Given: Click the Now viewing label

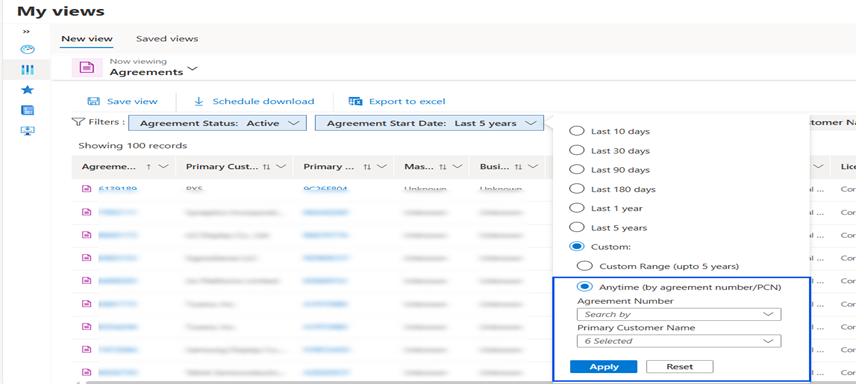Looking at the screenshot, I should (138, 61).
